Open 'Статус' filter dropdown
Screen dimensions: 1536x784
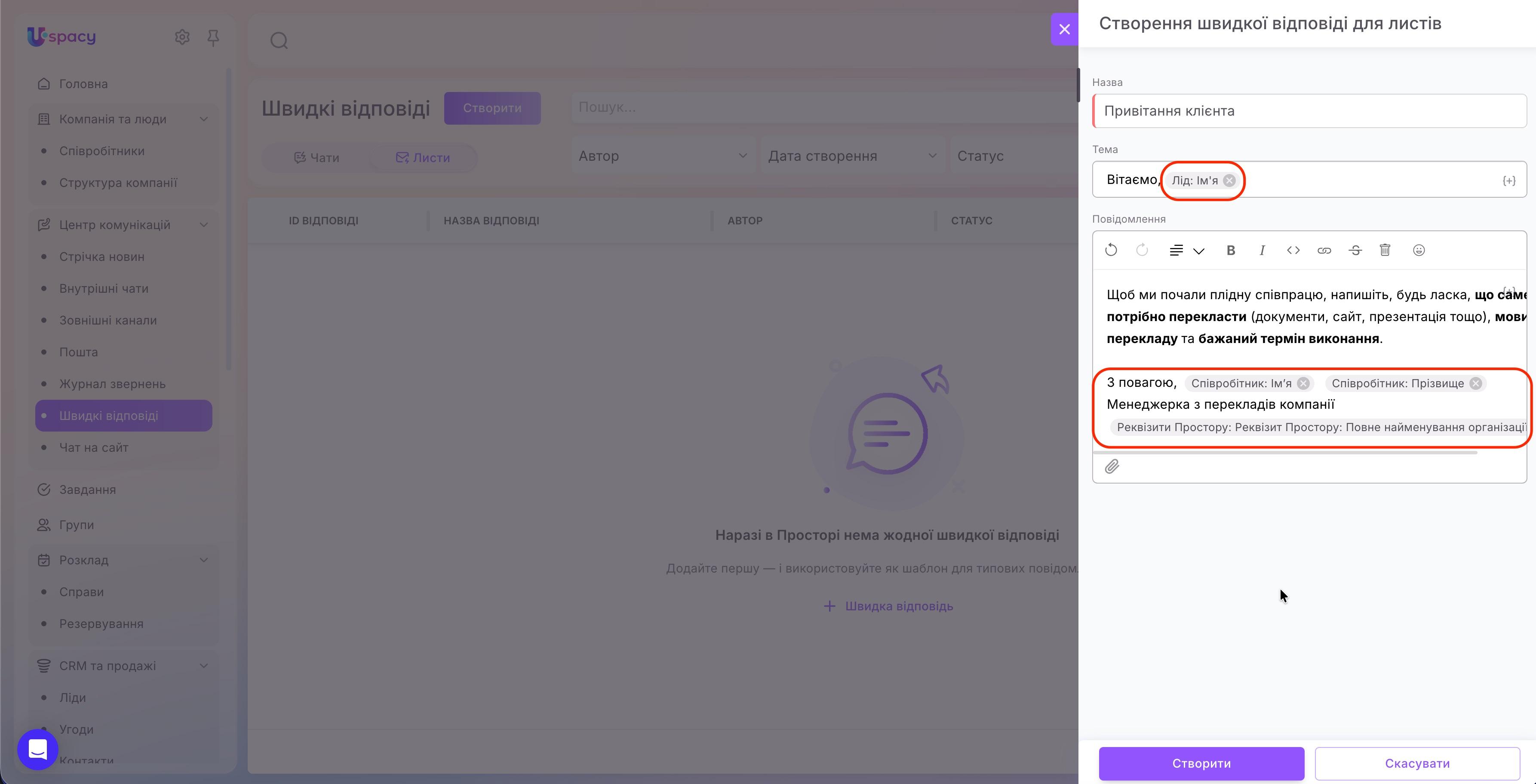(1014, 156)
